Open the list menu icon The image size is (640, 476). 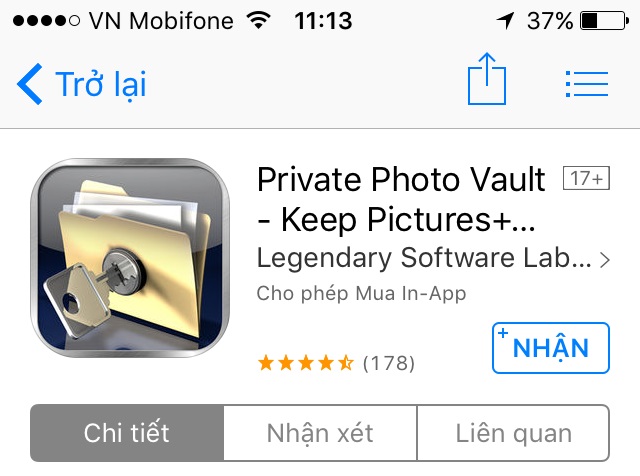tap(587, 84)
